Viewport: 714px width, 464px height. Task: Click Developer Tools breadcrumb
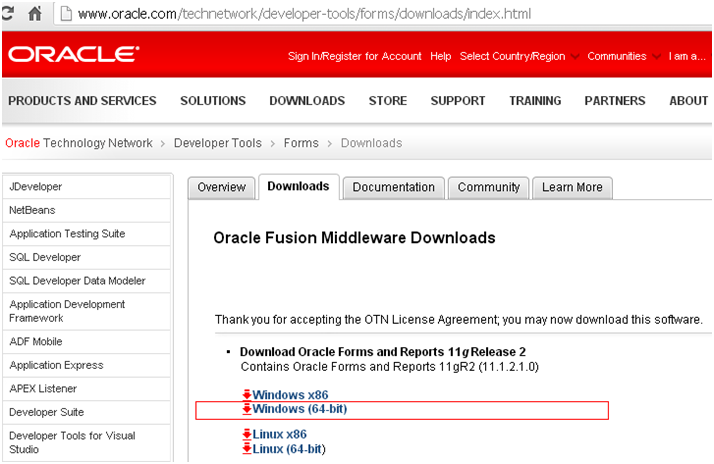point(218,143)
